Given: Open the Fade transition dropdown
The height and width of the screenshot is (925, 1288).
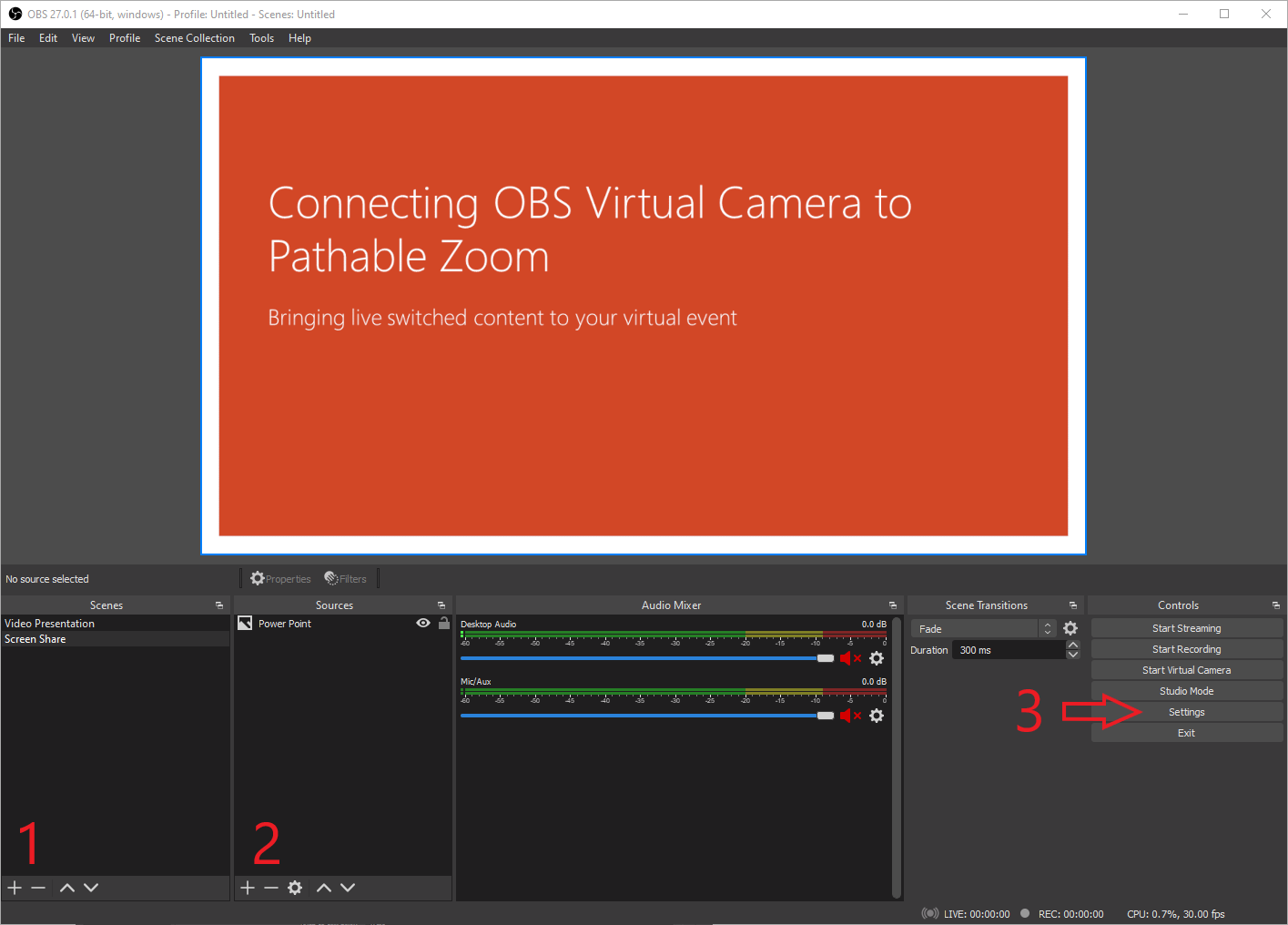Looking at the screenshot, I should (984, 629).
